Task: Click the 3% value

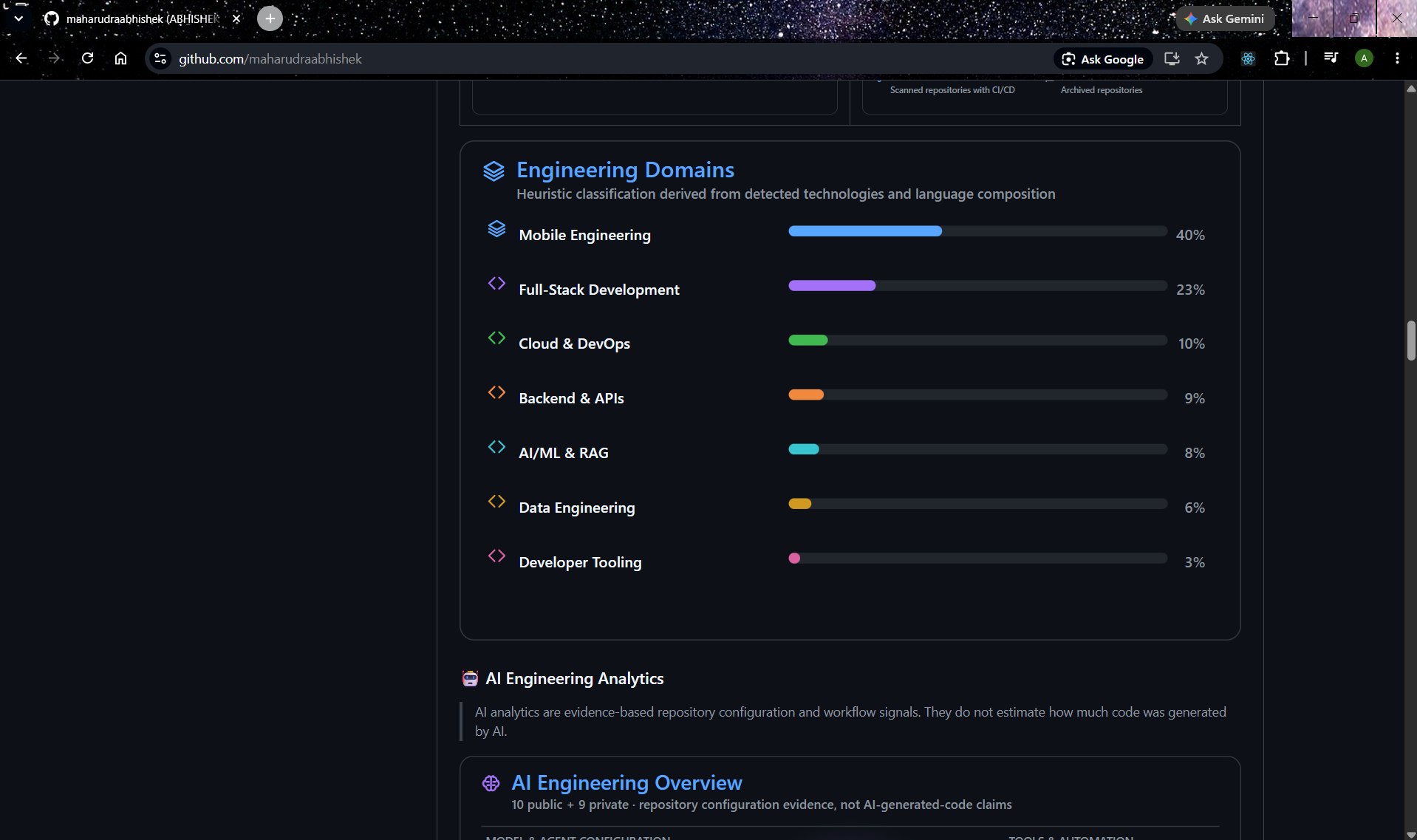Action: 1195,562
